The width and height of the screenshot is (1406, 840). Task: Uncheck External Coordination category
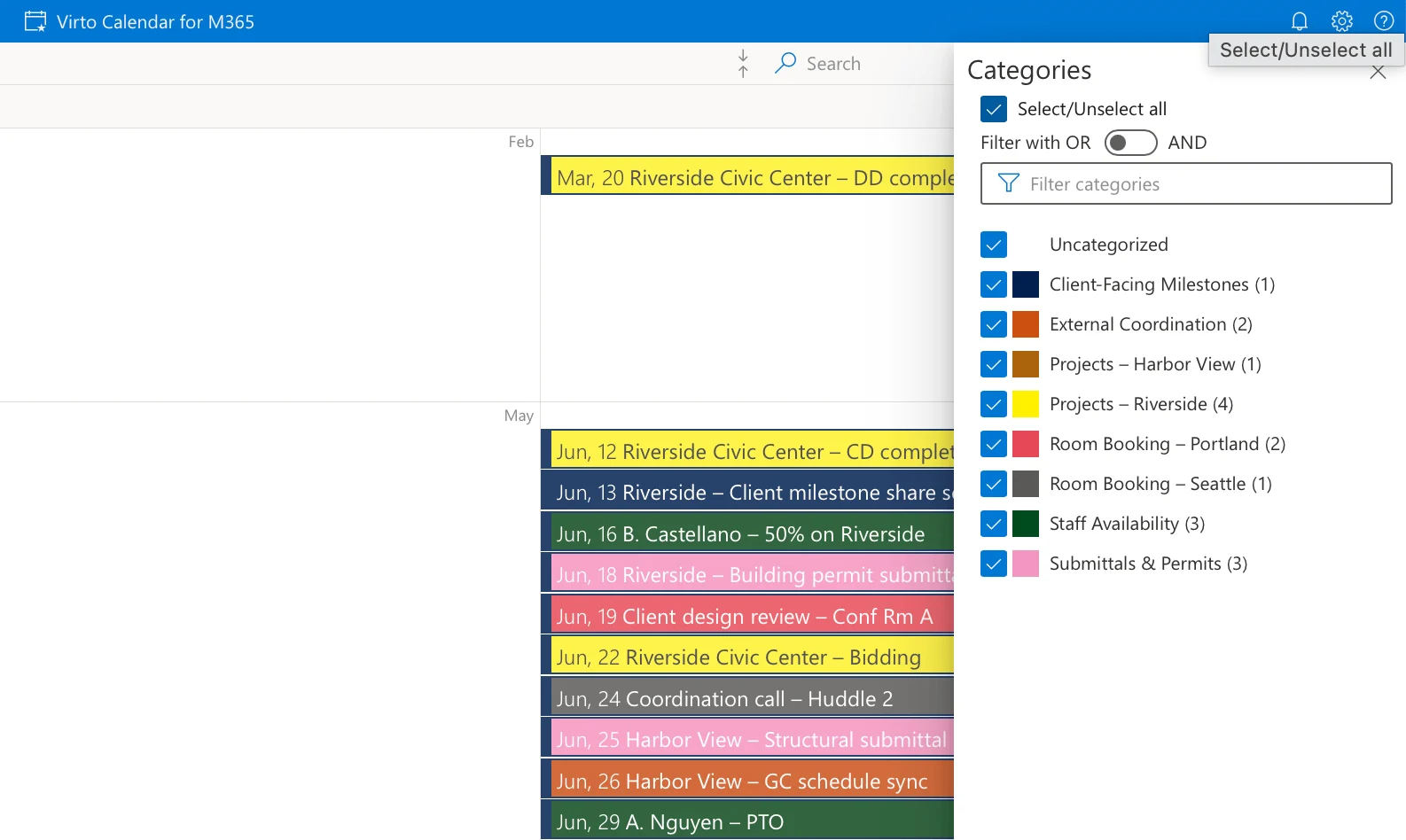point(994,324)
